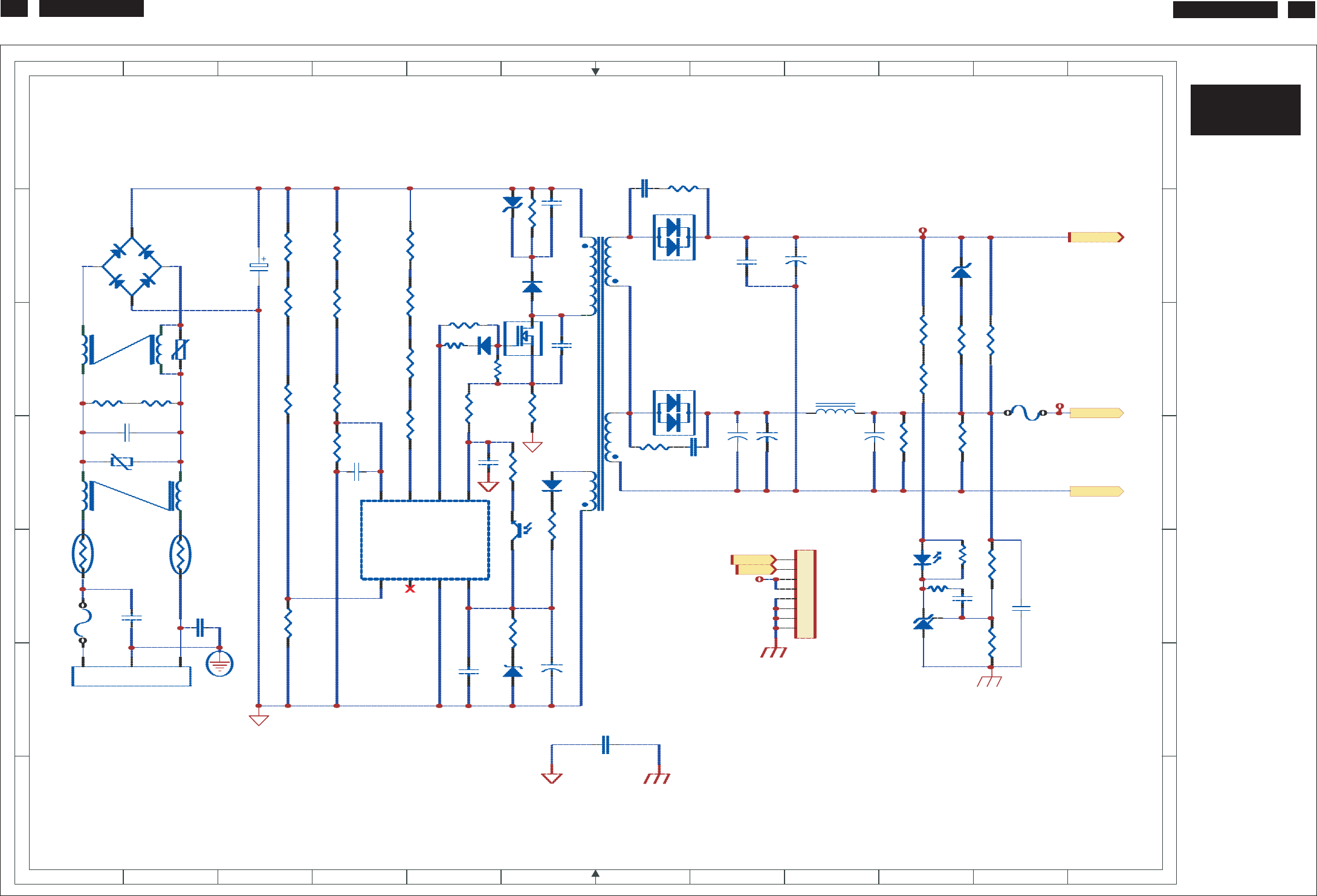This screenshot has width=1317, height=896.
Task: Click the AC input connector rectangle
Action: [x=132, y=676]
